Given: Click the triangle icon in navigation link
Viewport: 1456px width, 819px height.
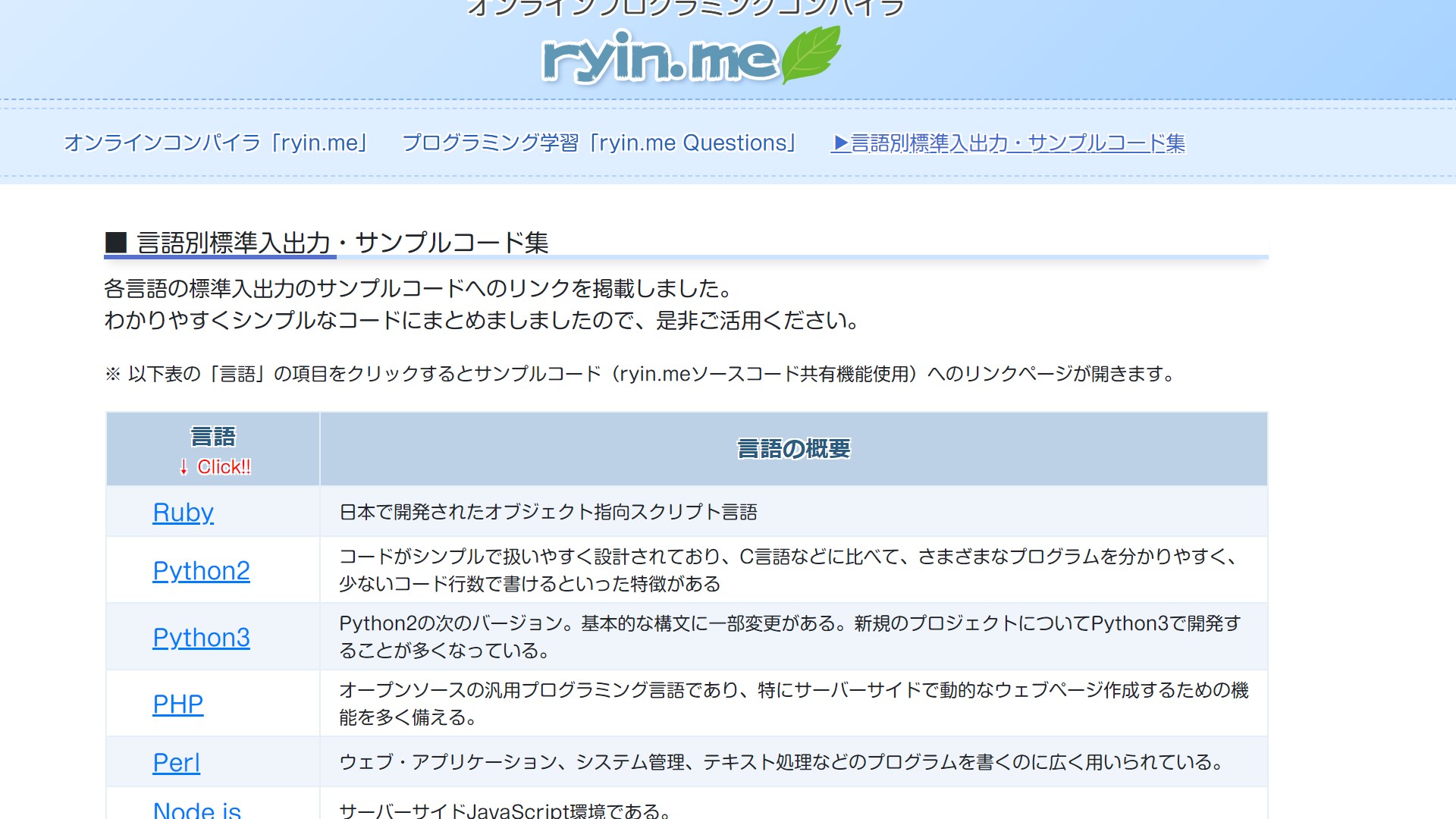Looking at the screenshot, I should [x=840, y=143].
